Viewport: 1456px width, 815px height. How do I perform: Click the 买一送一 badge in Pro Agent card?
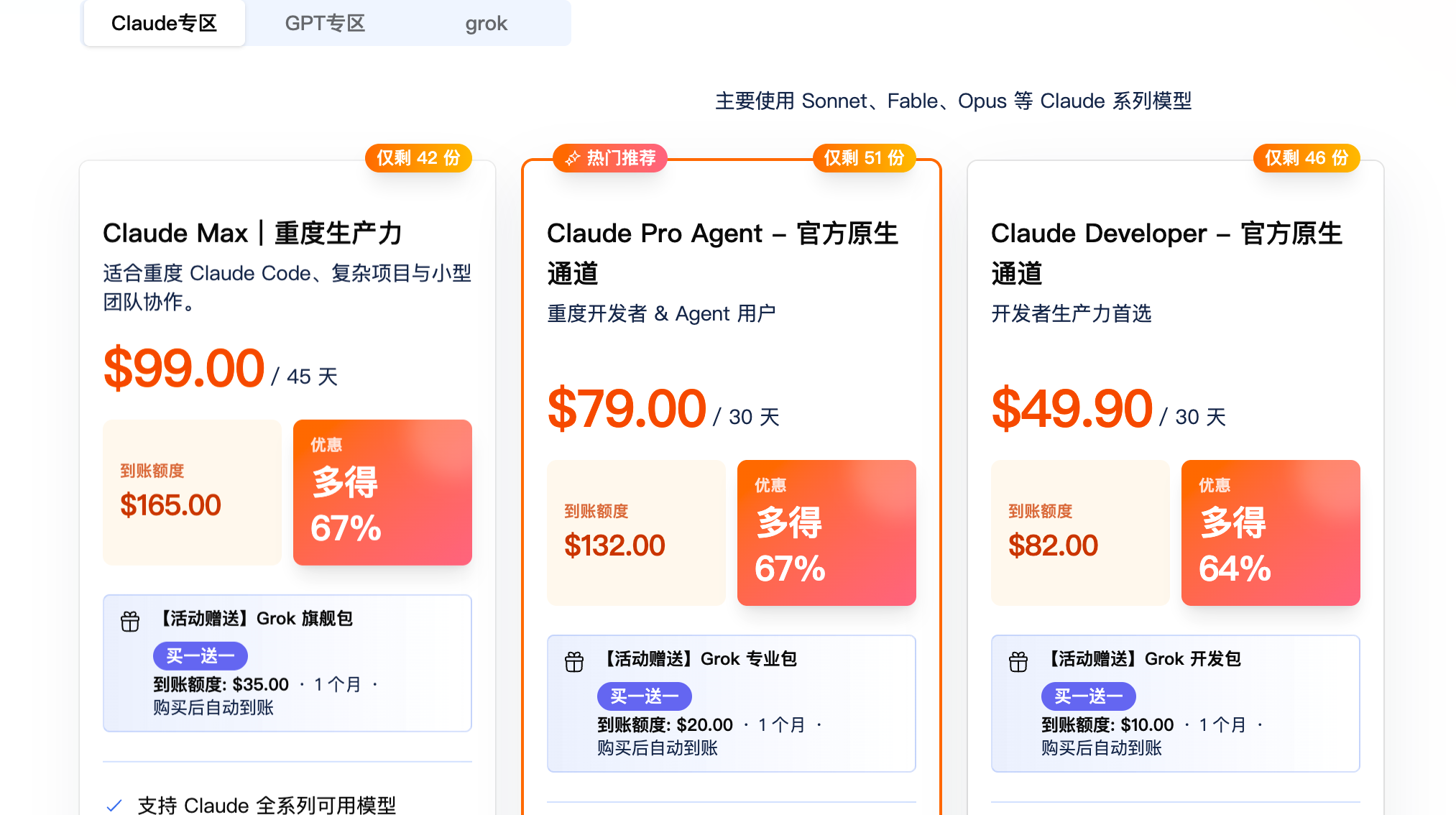pos(645,696)
